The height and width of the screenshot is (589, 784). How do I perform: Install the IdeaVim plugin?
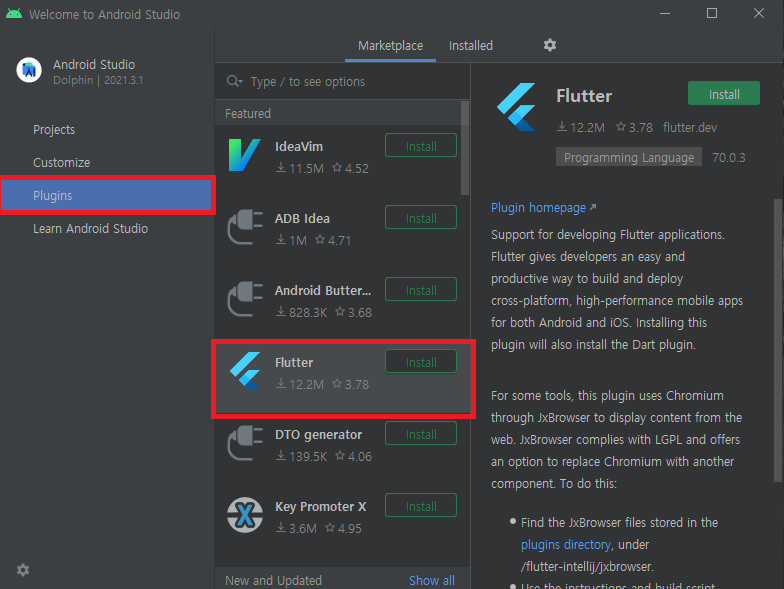point(421,146)
